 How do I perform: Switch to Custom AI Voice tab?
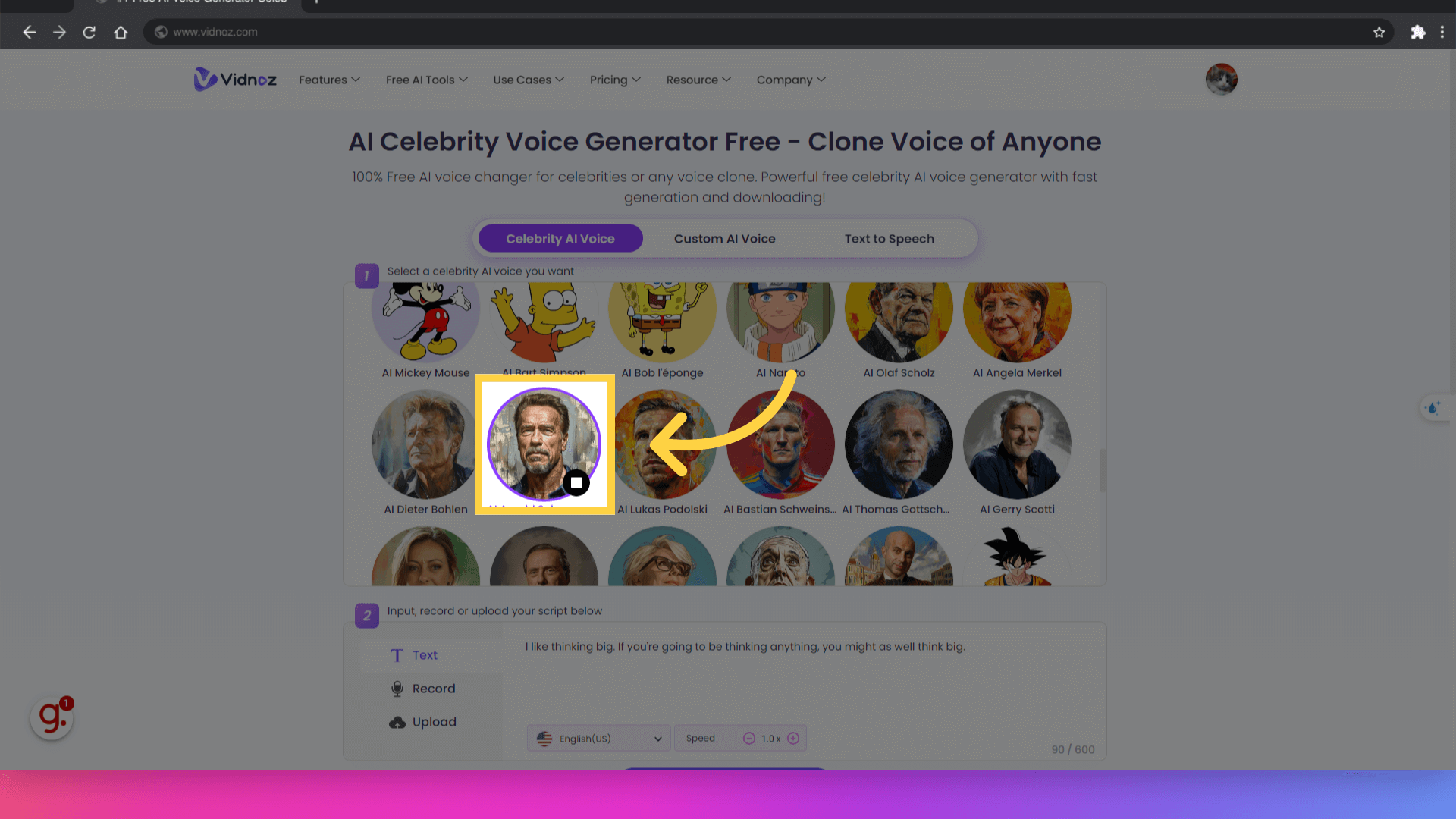click(x=725, y=238)
